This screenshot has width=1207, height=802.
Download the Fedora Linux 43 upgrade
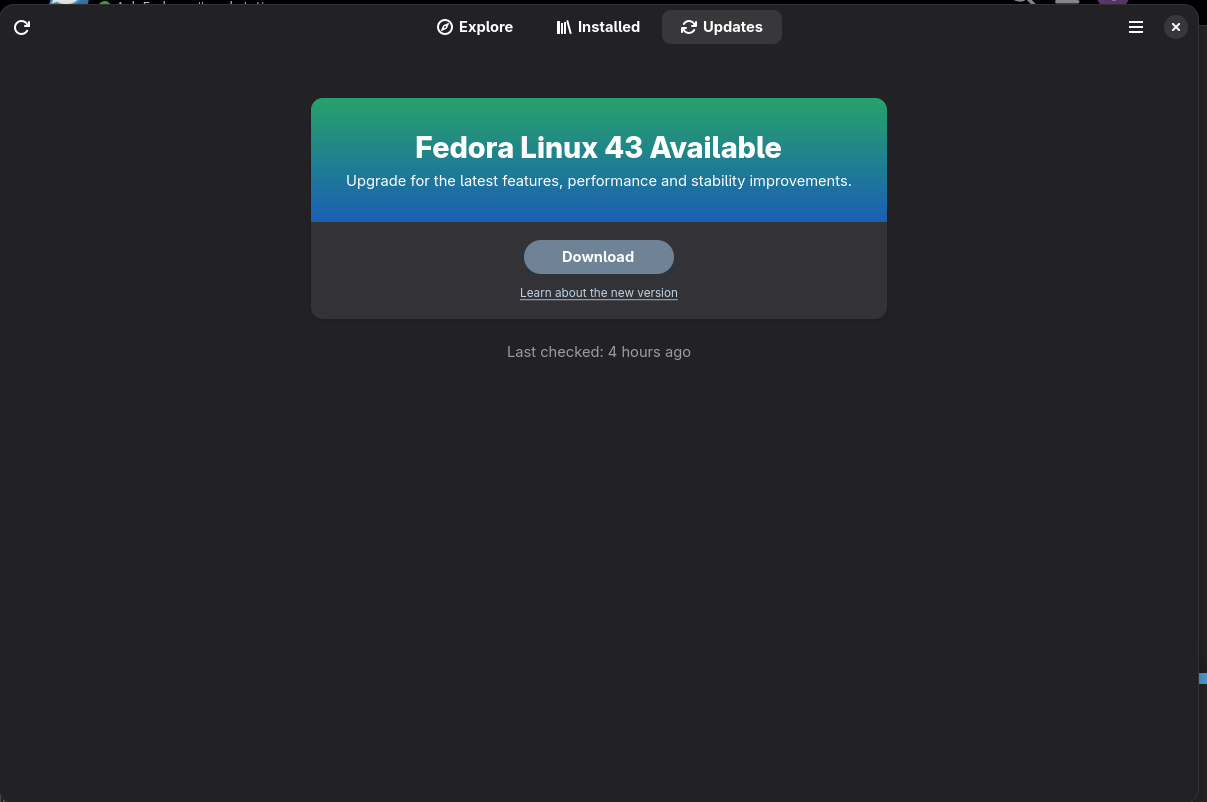599,257
